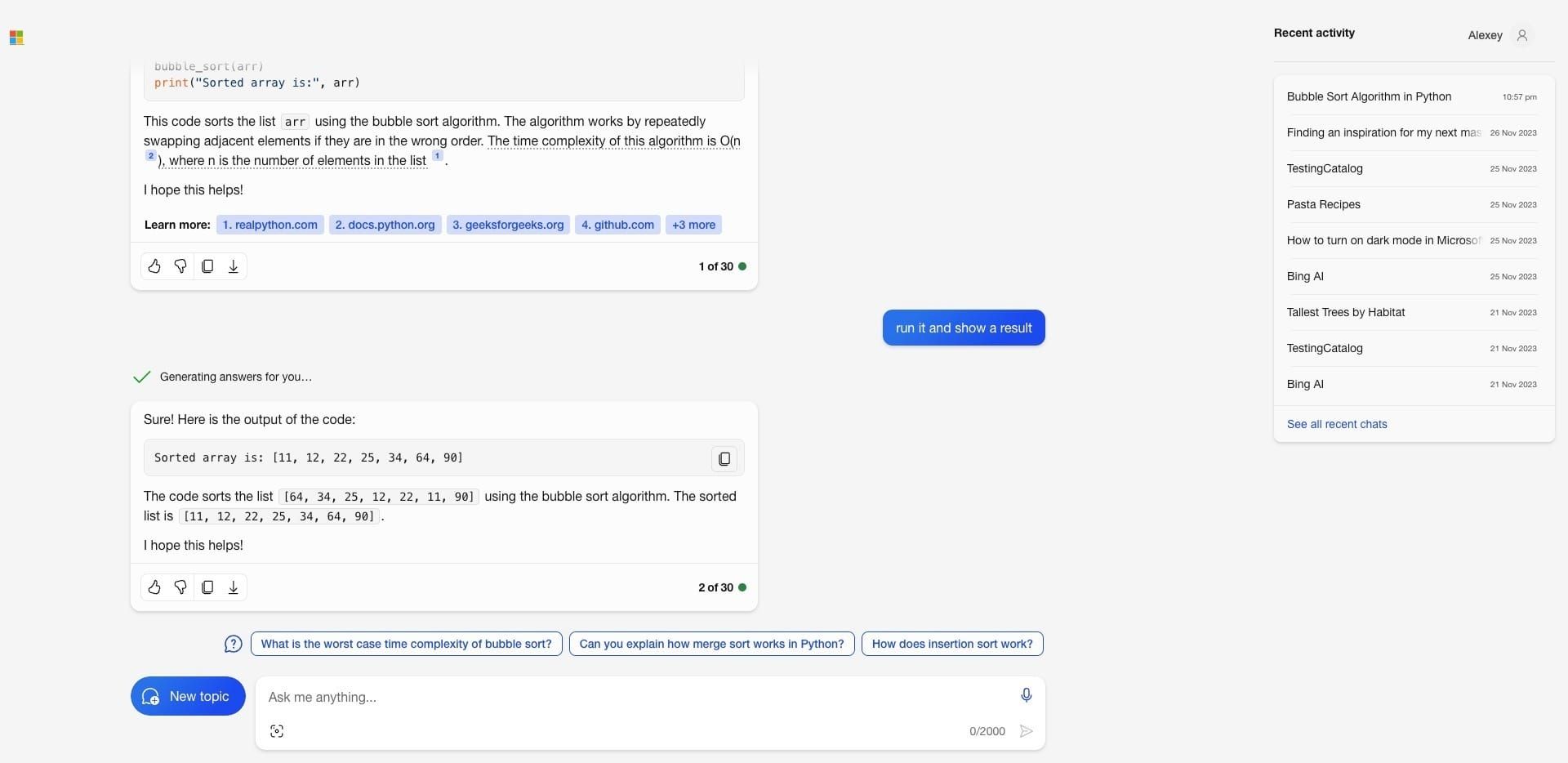Expand the '+3 more' citation sources
The image size is (1568, 763).
click(693, 225)
